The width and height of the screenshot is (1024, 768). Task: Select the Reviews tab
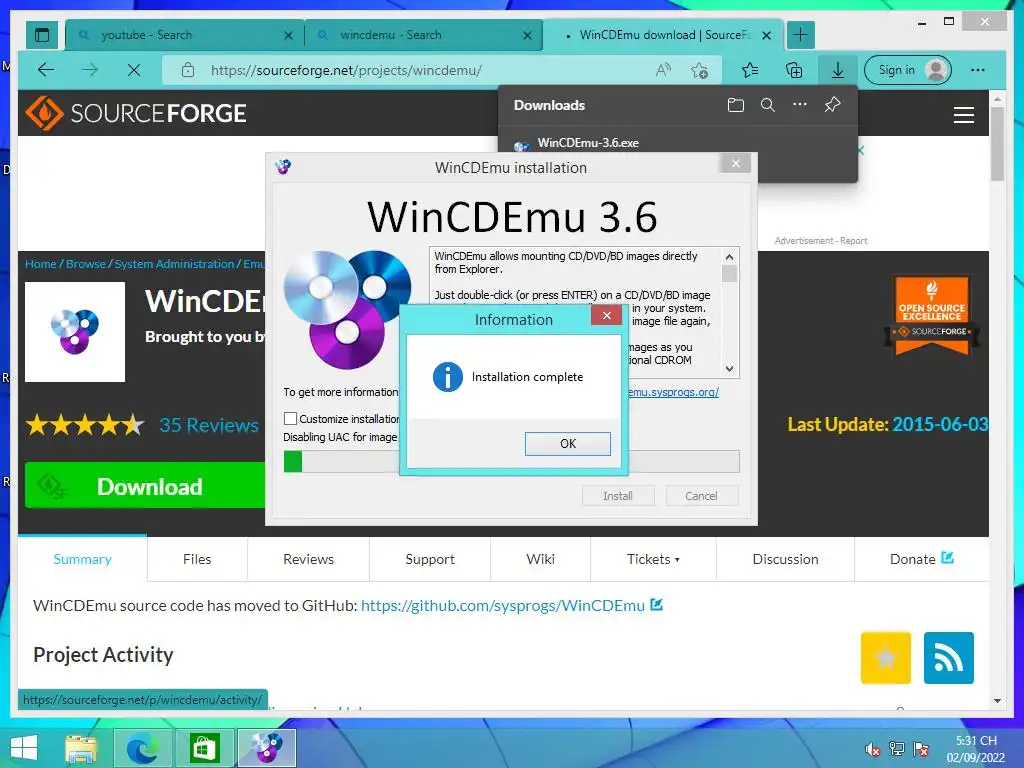[308, 559]
